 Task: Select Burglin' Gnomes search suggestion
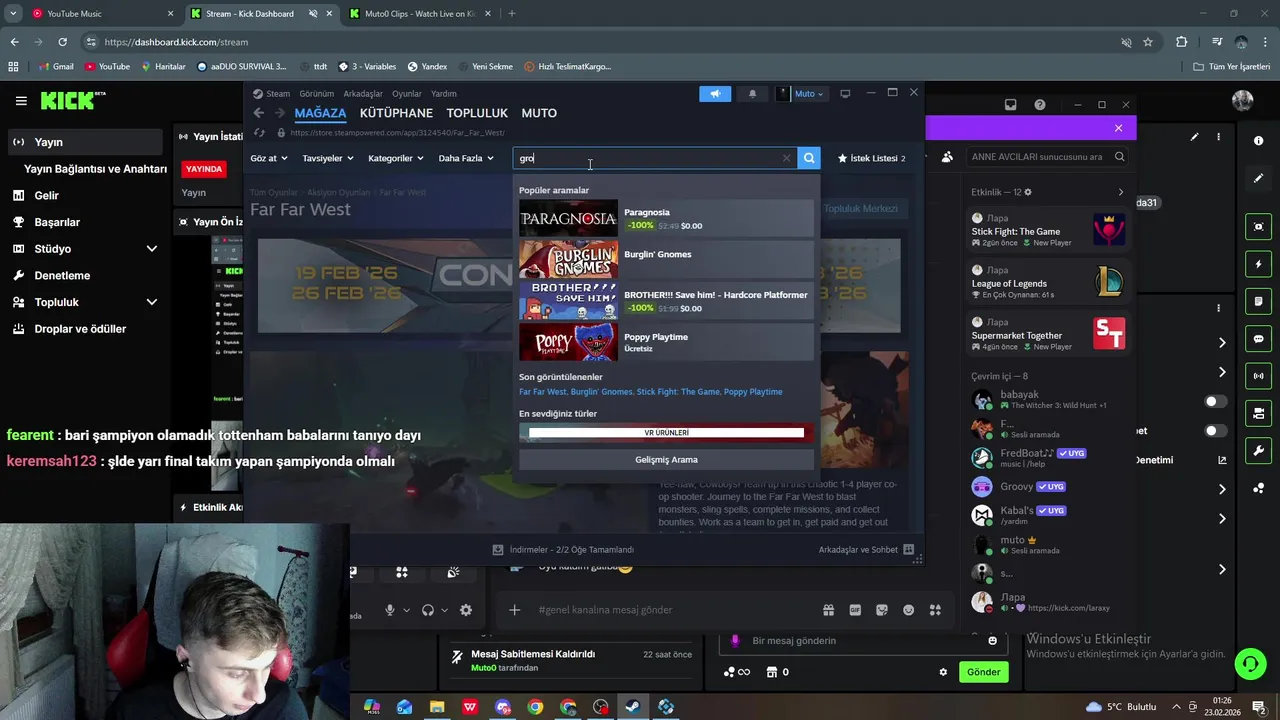pyautogui.click(x=666, y=260)
